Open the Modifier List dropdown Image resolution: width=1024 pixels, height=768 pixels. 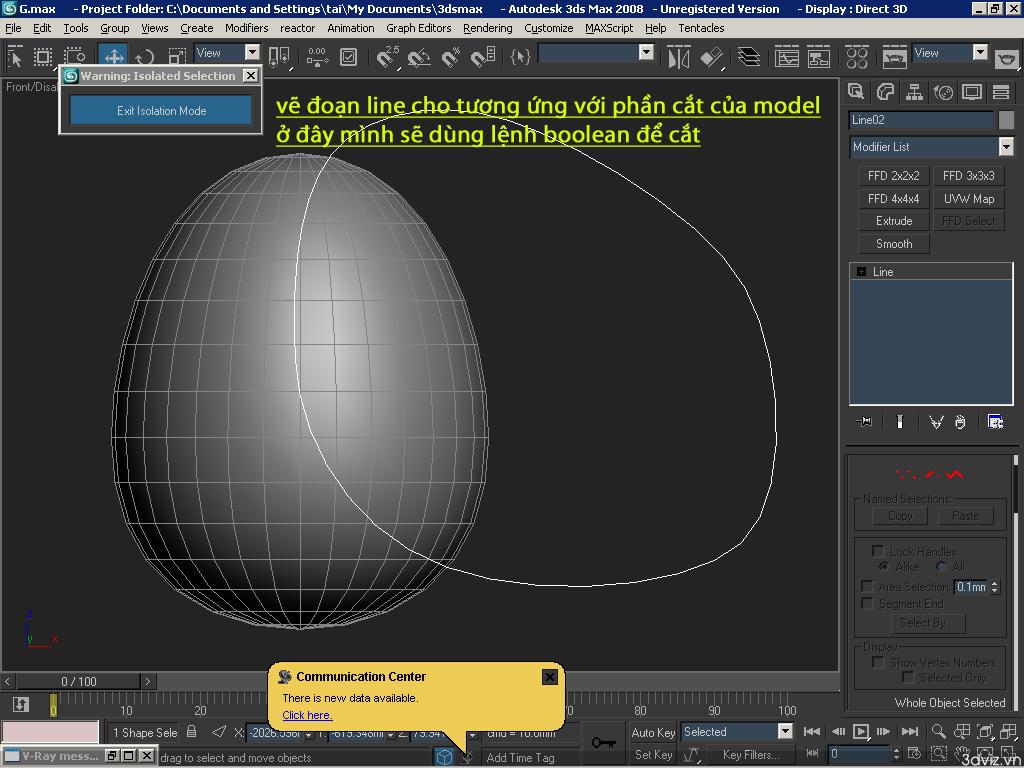[x=1005, y=147]
